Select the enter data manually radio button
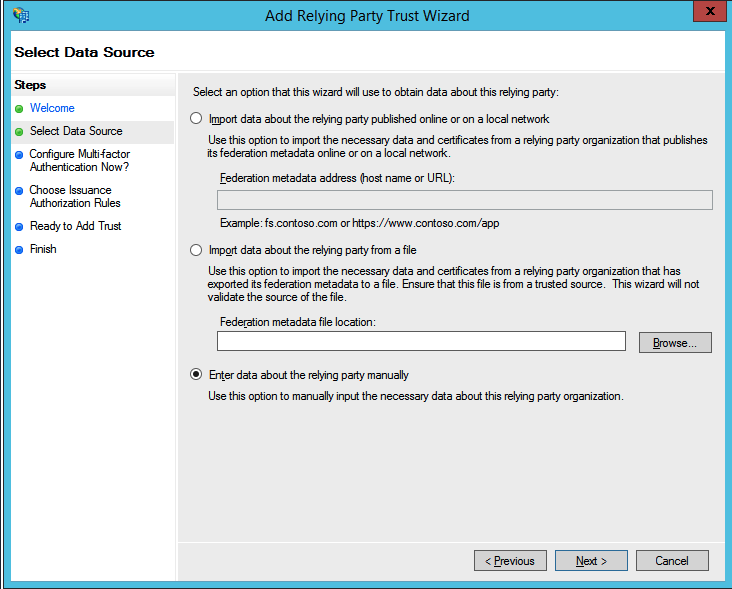This screenshot has height=589, width=732. click(x=196, y=374)
